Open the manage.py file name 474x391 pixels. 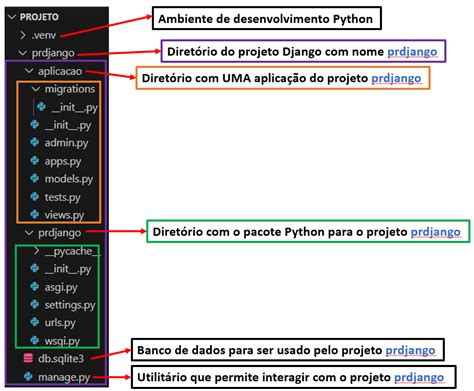pyautogui.click(x=64, y=377)
